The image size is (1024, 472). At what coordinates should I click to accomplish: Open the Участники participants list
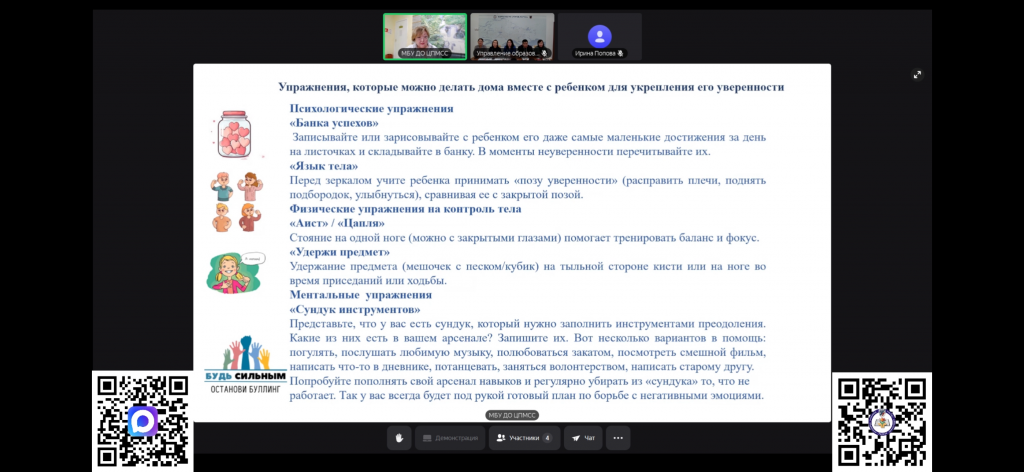click(x=524, y=438)
